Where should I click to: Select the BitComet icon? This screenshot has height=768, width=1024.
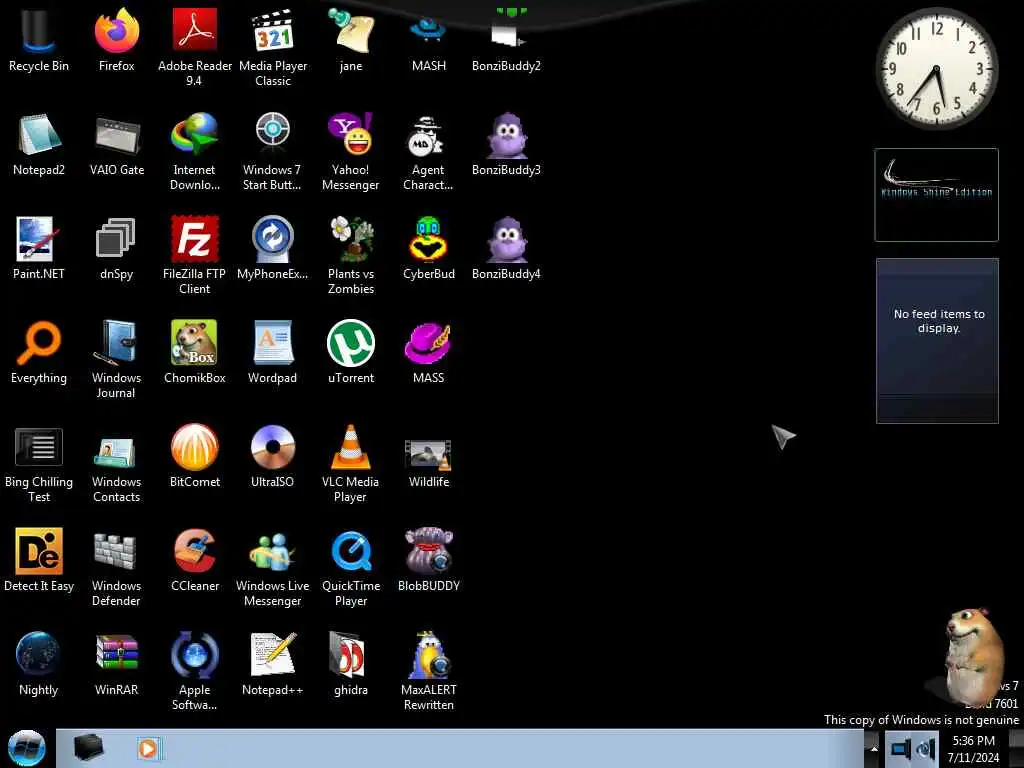[195, 456]
